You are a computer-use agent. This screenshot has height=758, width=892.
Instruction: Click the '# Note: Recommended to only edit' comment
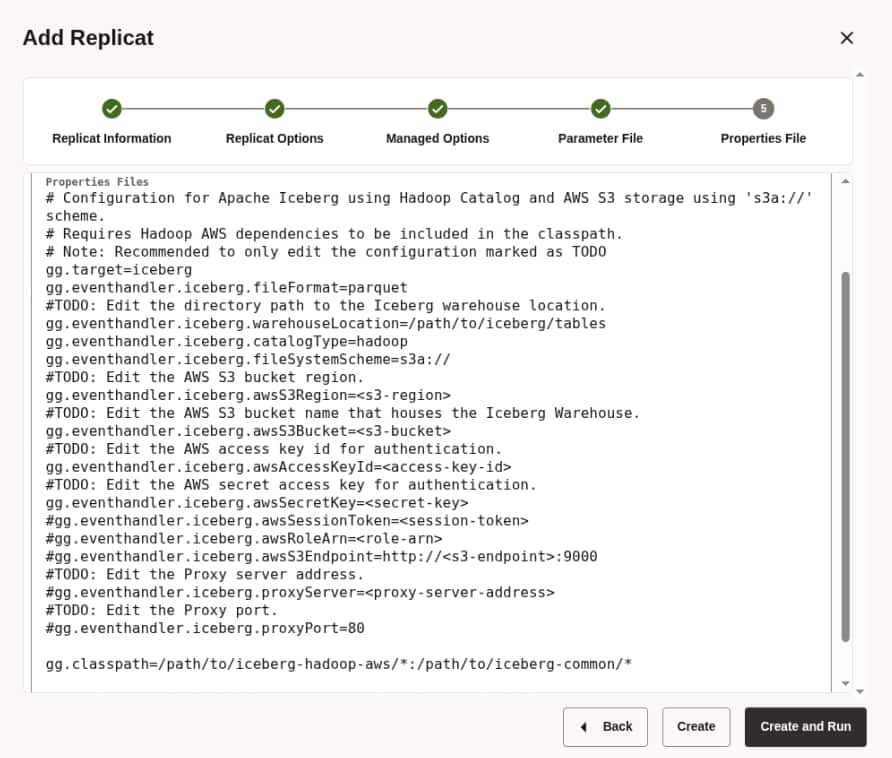[326, 252]
